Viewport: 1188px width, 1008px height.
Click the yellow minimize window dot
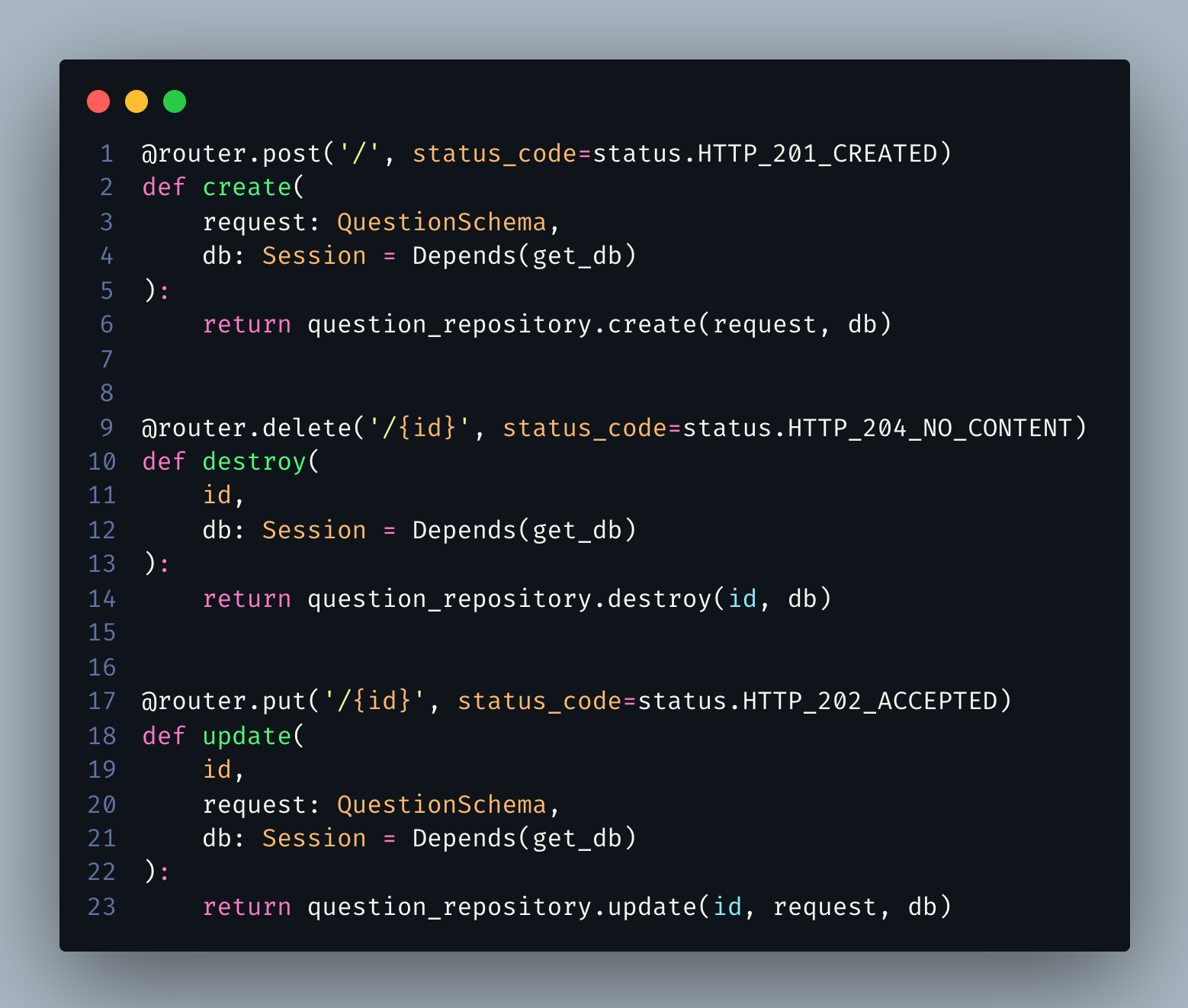tap(136, 101)
